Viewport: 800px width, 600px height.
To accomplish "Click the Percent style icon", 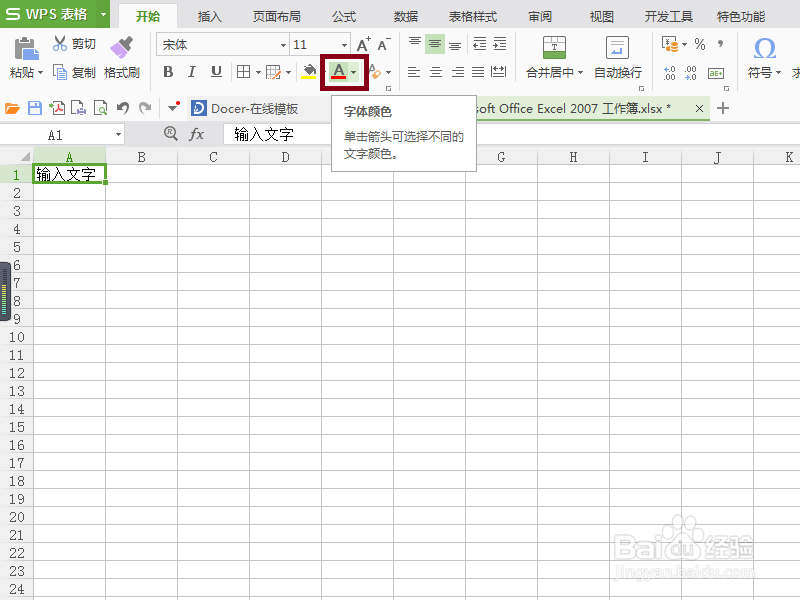I will tap(698, 45).
